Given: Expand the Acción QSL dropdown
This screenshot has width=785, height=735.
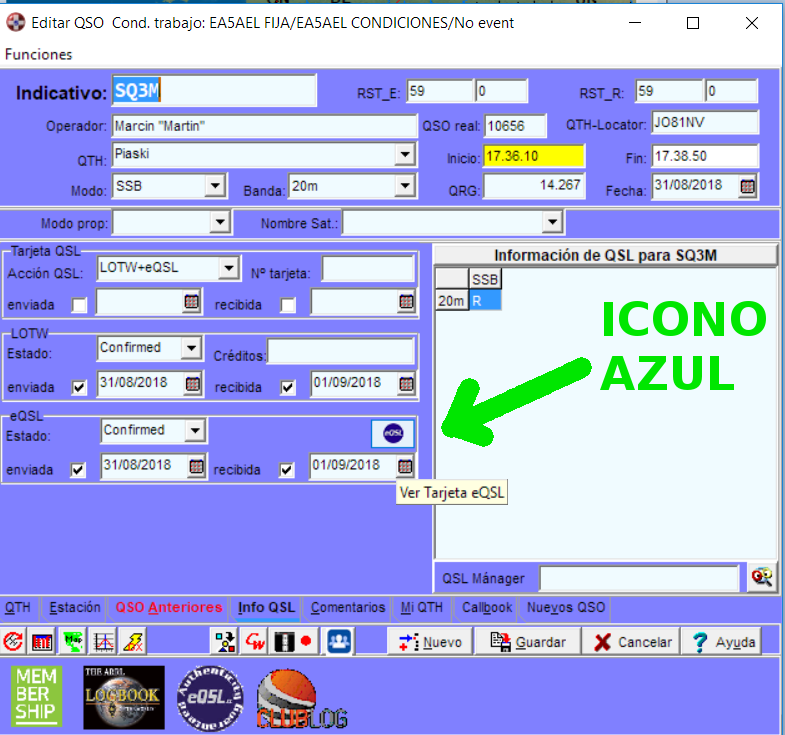Looking at the screenshot, I should point(229,268).
